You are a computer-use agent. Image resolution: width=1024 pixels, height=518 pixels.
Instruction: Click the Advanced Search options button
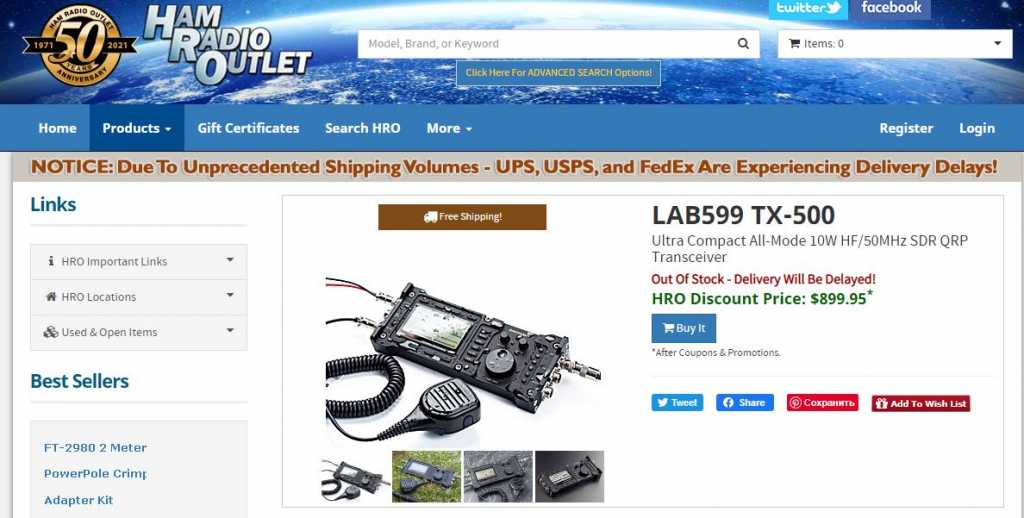point(558,73)
